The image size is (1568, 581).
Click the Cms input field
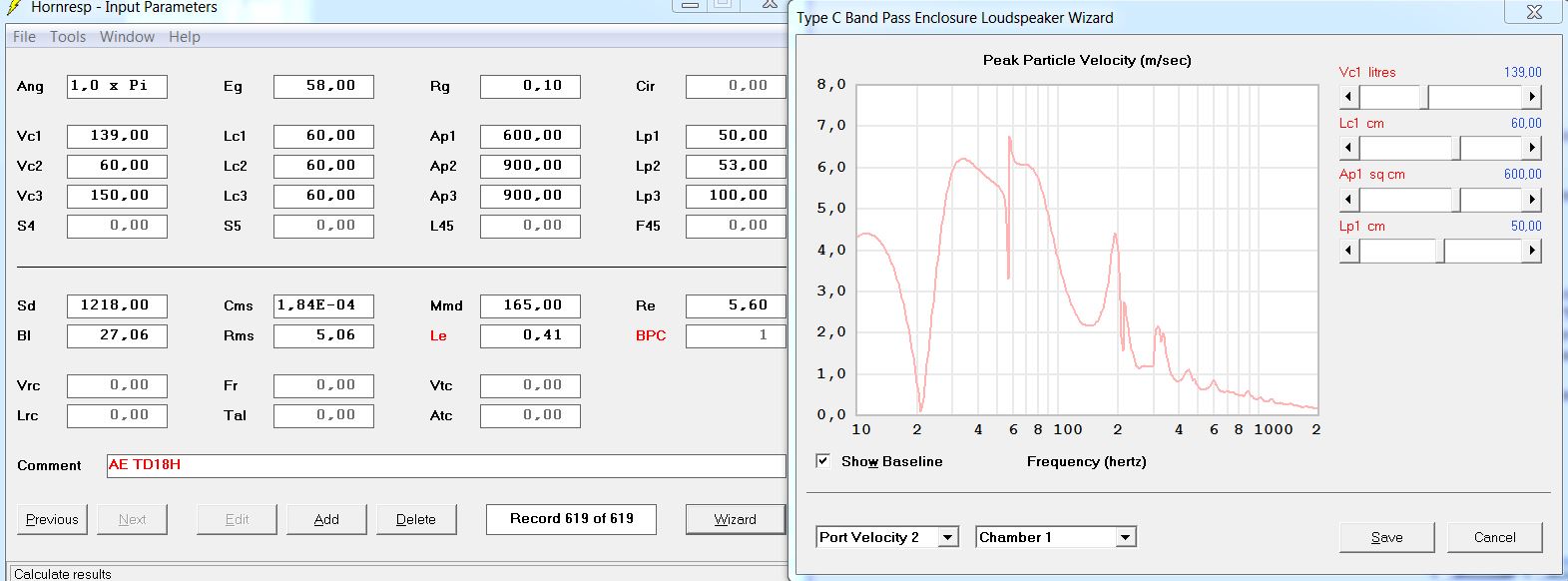[323, 306]
